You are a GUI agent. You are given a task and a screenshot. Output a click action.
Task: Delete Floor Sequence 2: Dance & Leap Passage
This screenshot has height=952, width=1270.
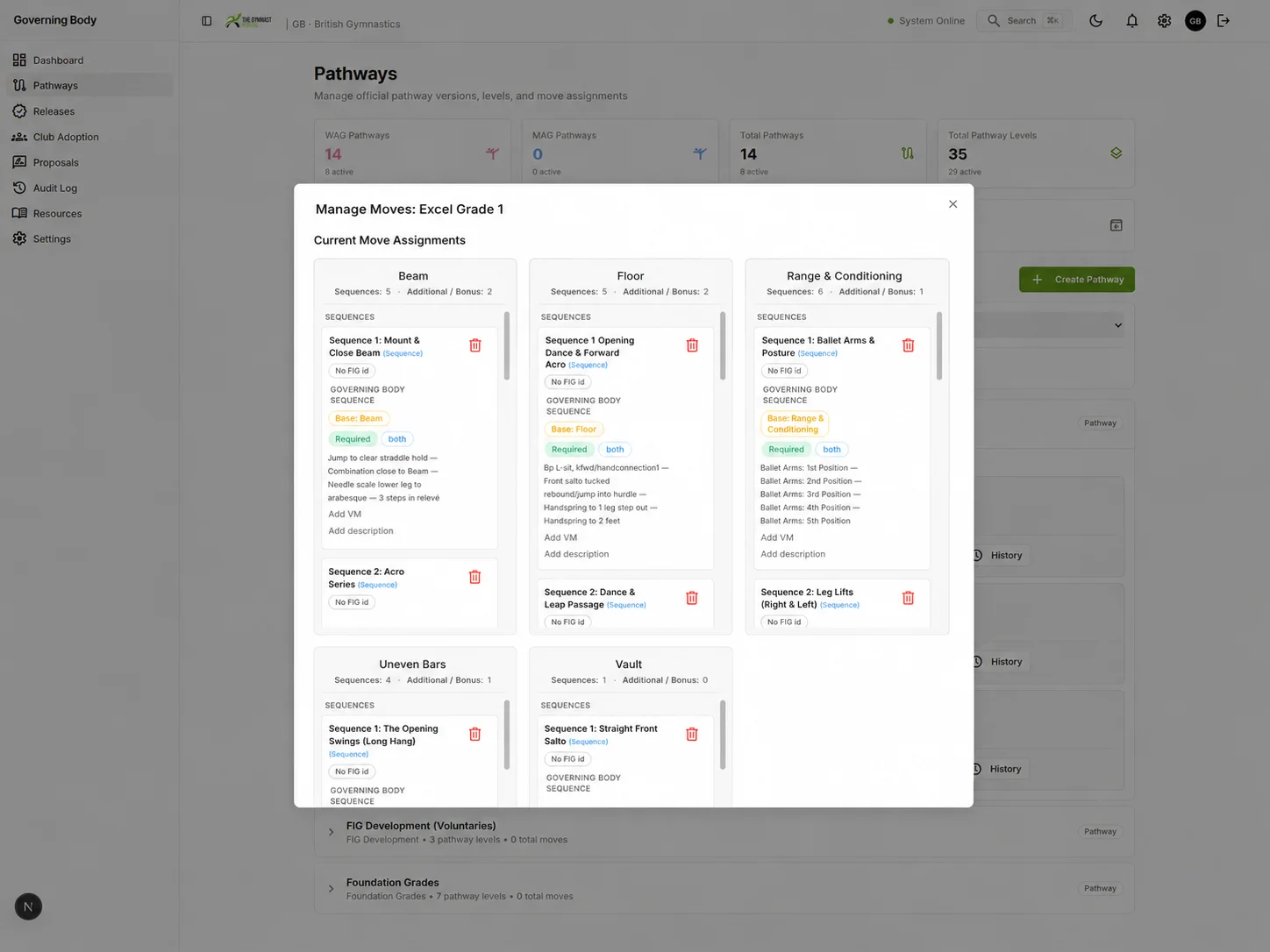pos(692,598)
